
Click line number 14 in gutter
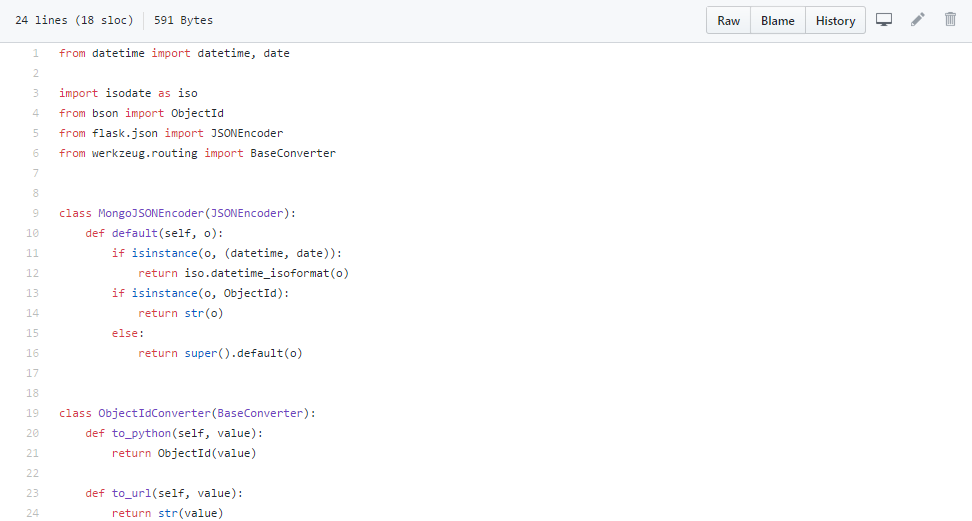[x=32, y=313]
